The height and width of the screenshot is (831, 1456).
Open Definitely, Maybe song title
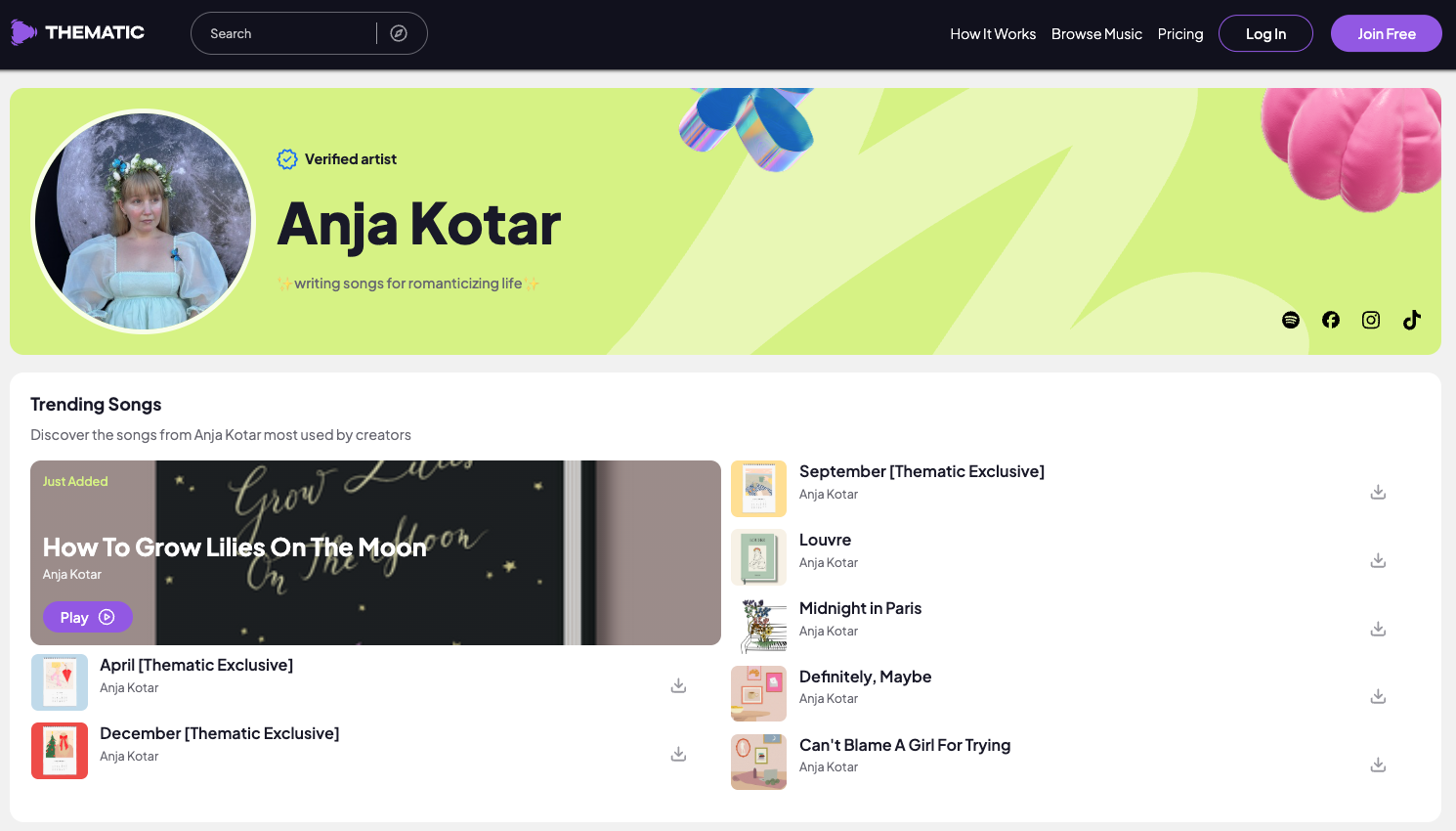865,677
